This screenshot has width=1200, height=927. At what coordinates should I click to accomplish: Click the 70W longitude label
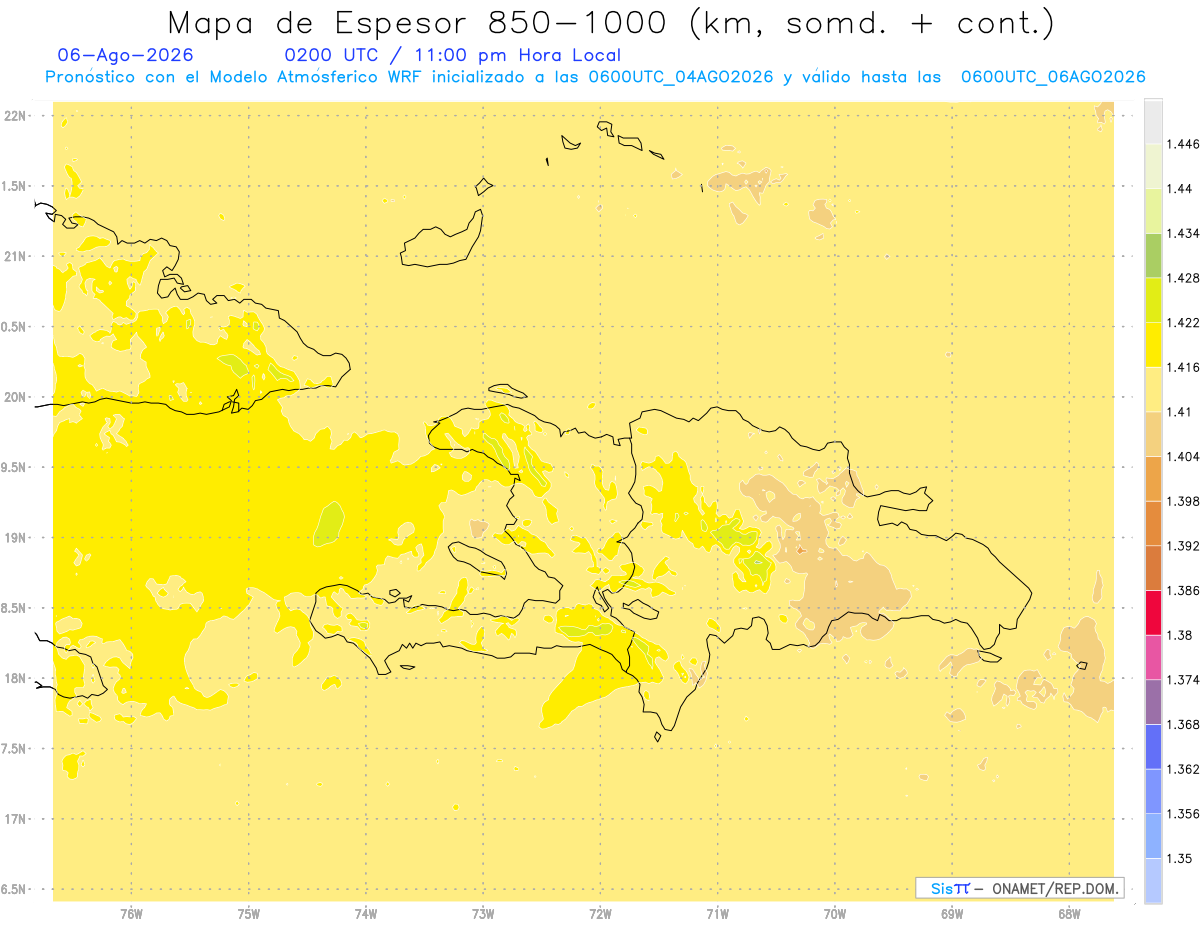(835, 914)
